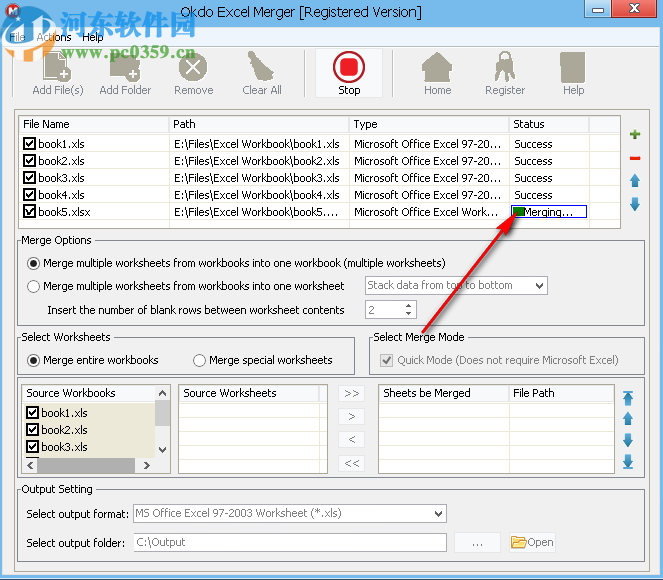Select Merge special worksheets radio
Image resolution: width=663 pixels, height=580 pixels.
tap(199, 360)
